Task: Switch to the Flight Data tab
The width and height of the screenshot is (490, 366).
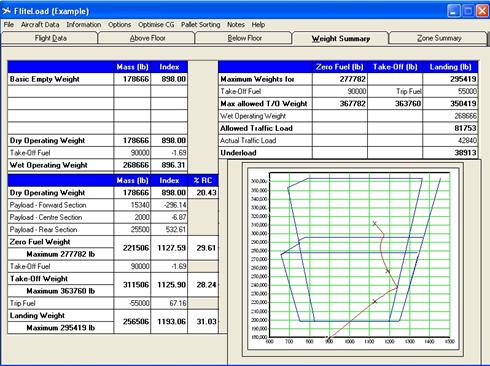Action: (x=50, y=38)
